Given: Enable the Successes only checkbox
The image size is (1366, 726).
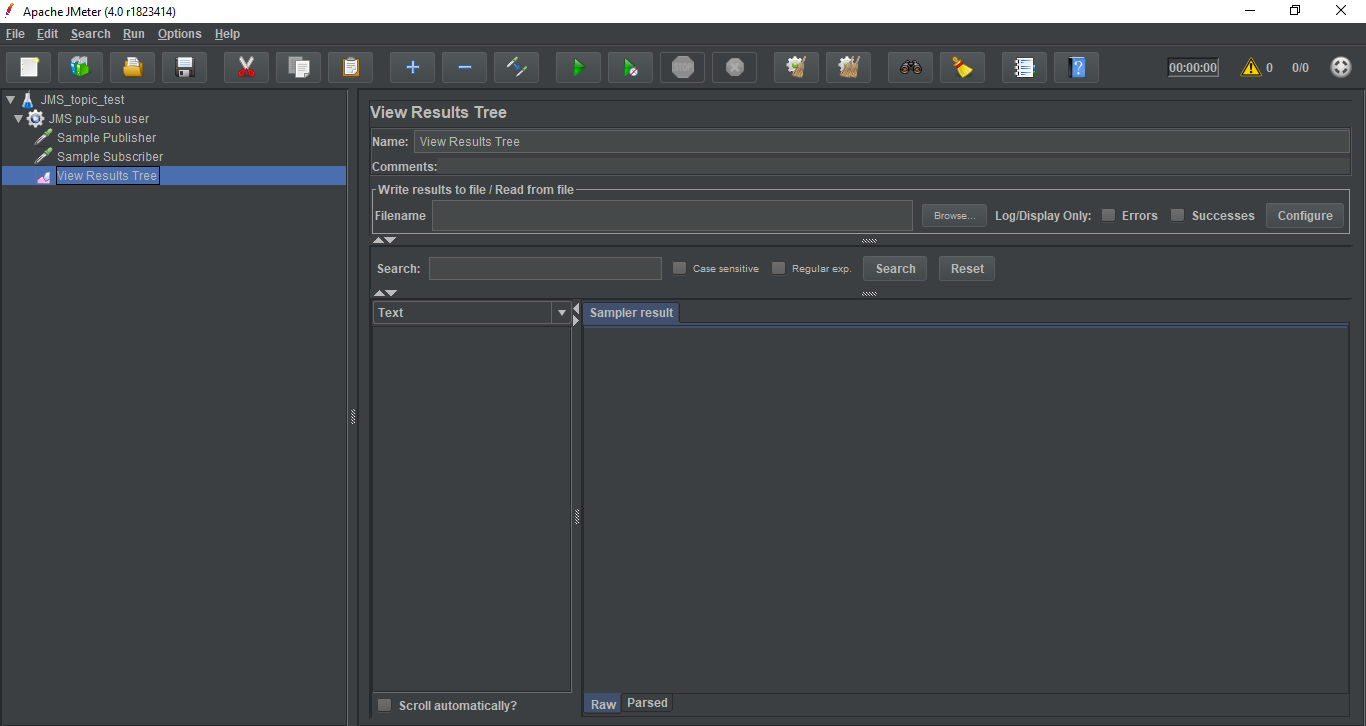Looking at the screenshot, I should click(x=1178, y=215).
